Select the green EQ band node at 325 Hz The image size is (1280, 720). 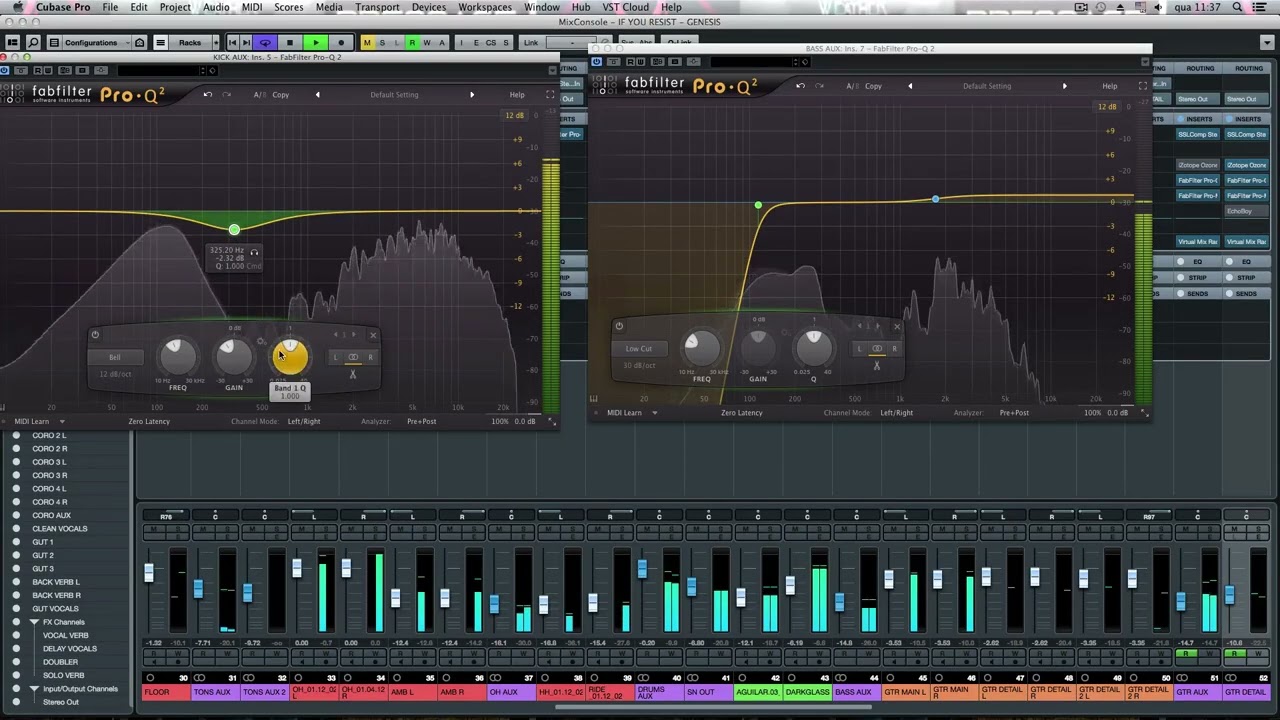pos(234,230)
